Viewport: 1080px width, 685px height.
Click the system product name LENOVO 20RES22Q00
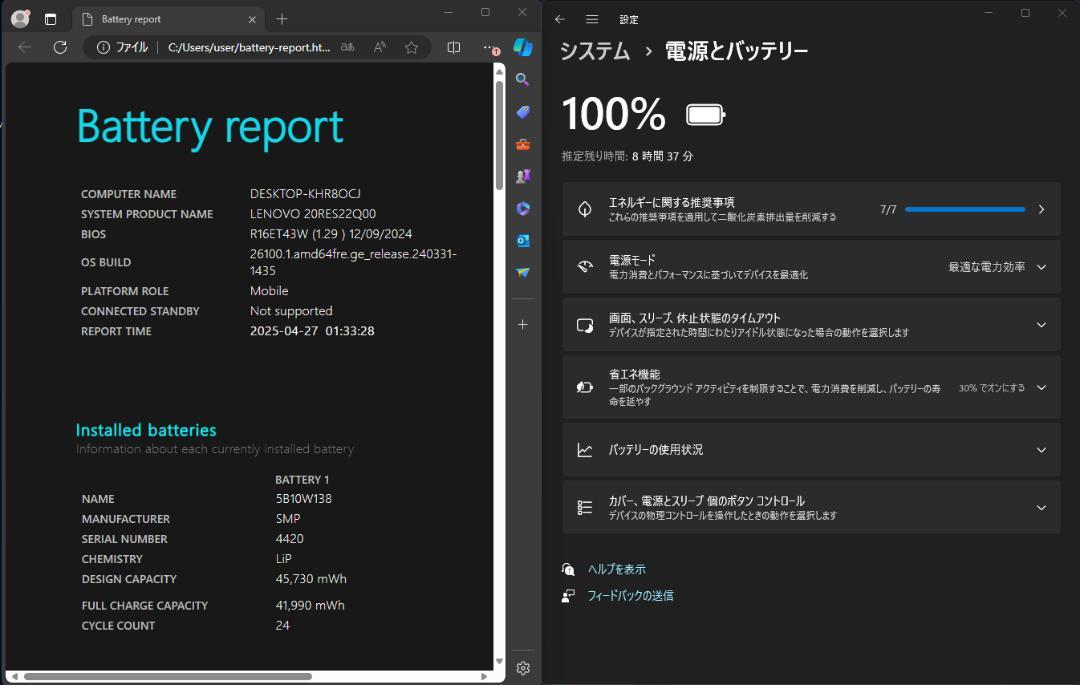point(313,214)
